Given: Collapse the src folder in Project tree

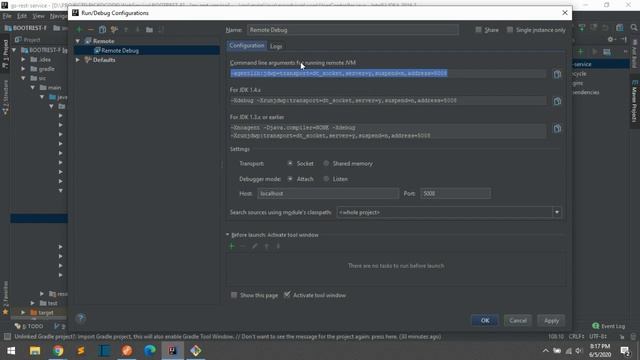Looking at the screenshot, I should (23, 78).
